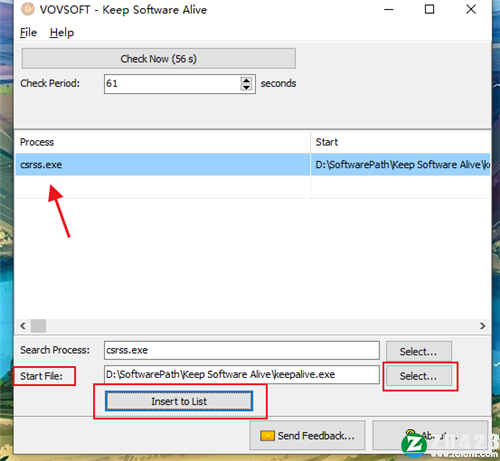Image resolution: width=500 pixels, height=461 pixels.
Task: Click the Send Feedback button
Action: pos(307,435)
